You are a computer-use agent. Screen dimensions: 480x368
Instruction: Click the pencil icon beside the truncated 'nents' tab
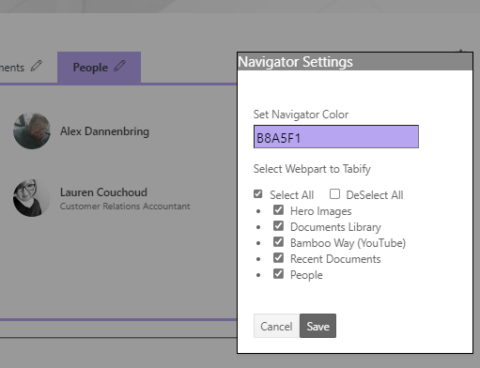(x=36, y=66)
